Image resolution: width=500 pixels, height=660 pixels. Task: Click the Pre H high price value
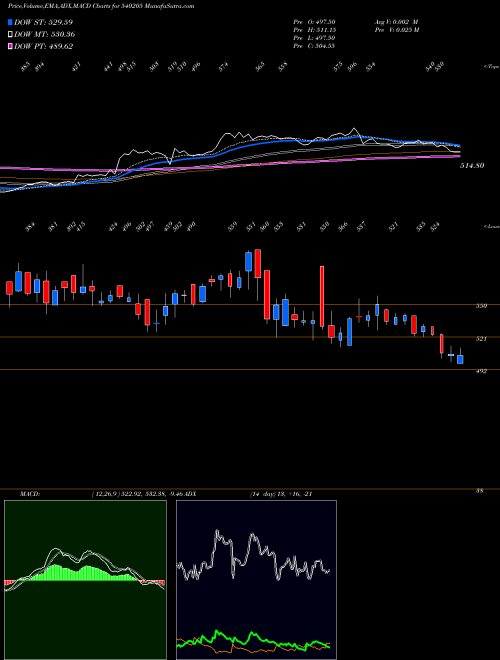click(x=325, y=30)
